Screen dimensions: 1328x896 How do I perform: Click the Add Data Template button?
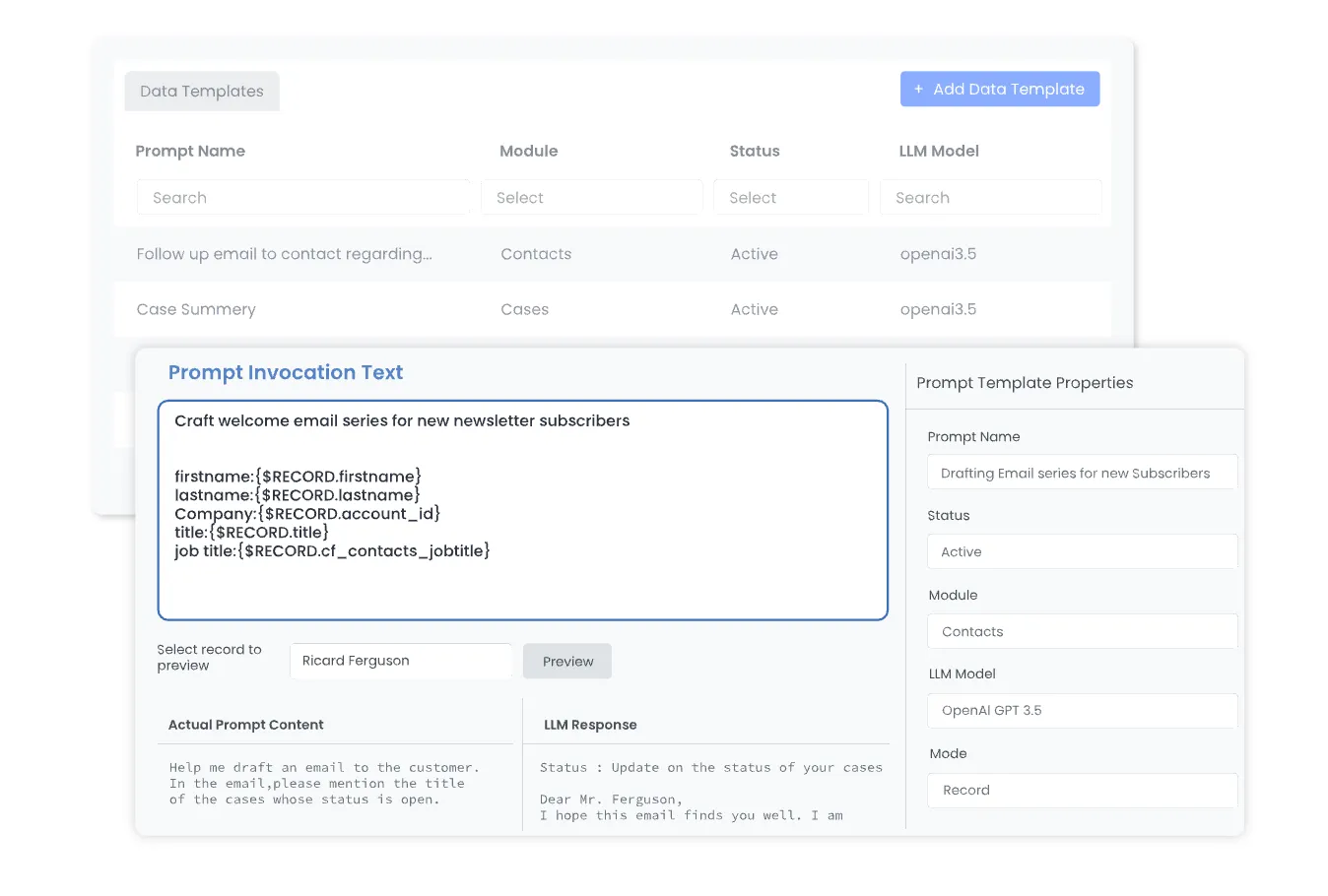[1000, 89]
